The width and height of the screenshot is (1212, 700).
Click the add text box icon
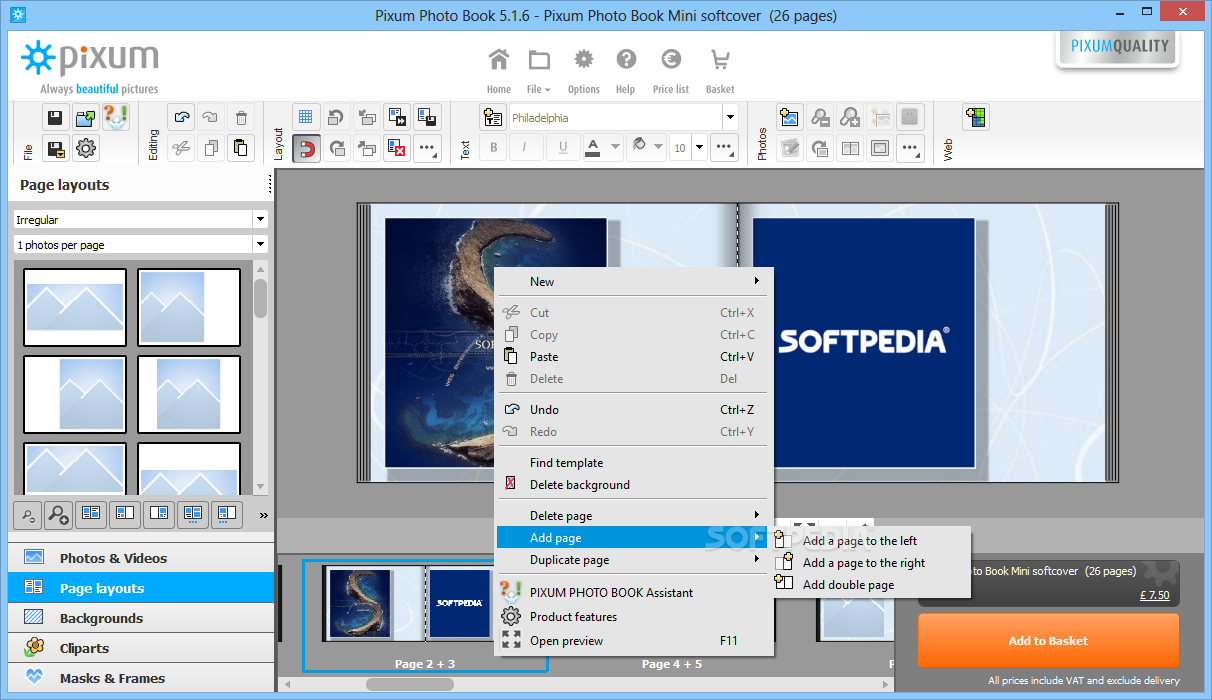(492, 117)
